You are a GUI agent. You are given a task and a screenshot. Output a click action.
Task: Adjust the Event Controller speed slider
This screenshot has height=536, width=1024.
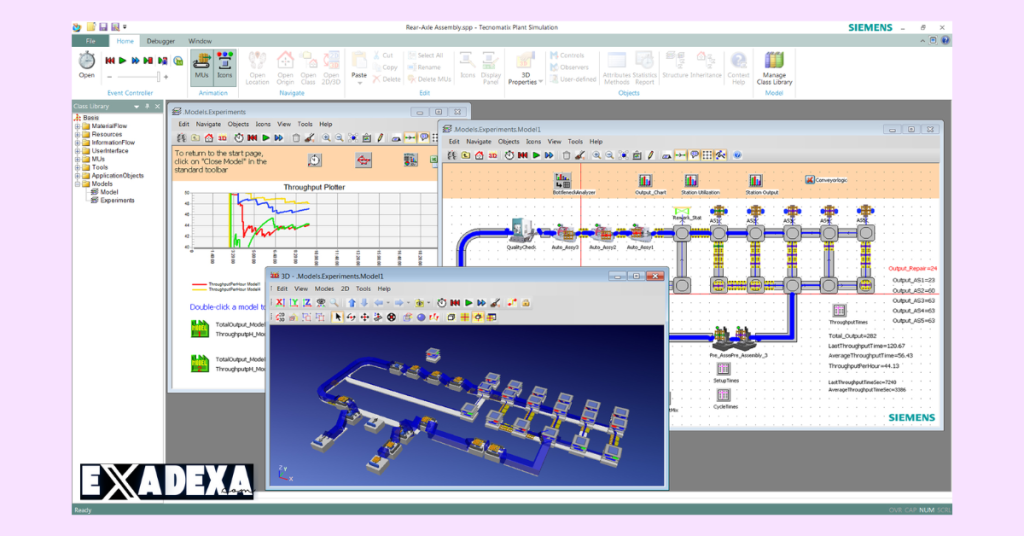pyautogui.click(x=157, y=76)
